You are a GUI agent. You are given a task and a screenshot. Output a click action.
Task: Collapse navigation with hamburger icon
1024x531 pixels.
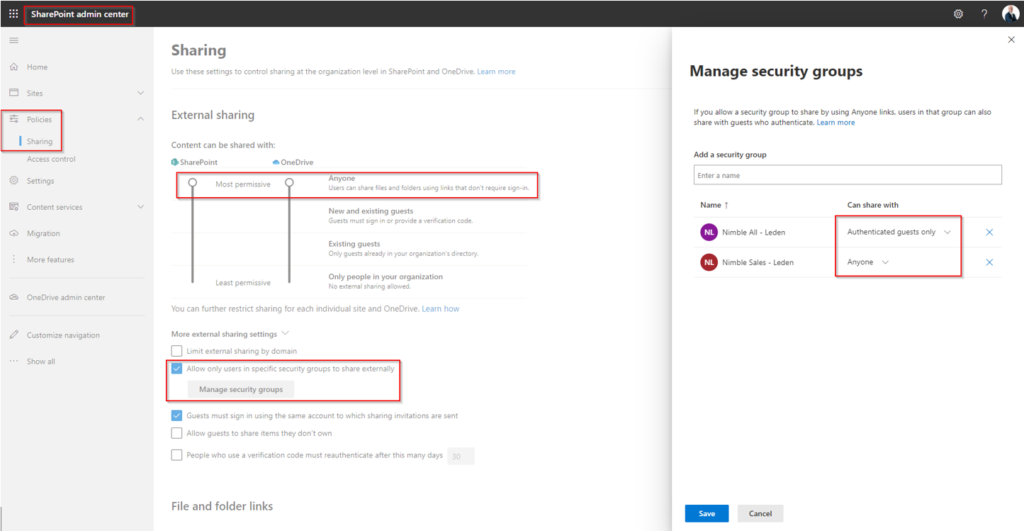14,40
